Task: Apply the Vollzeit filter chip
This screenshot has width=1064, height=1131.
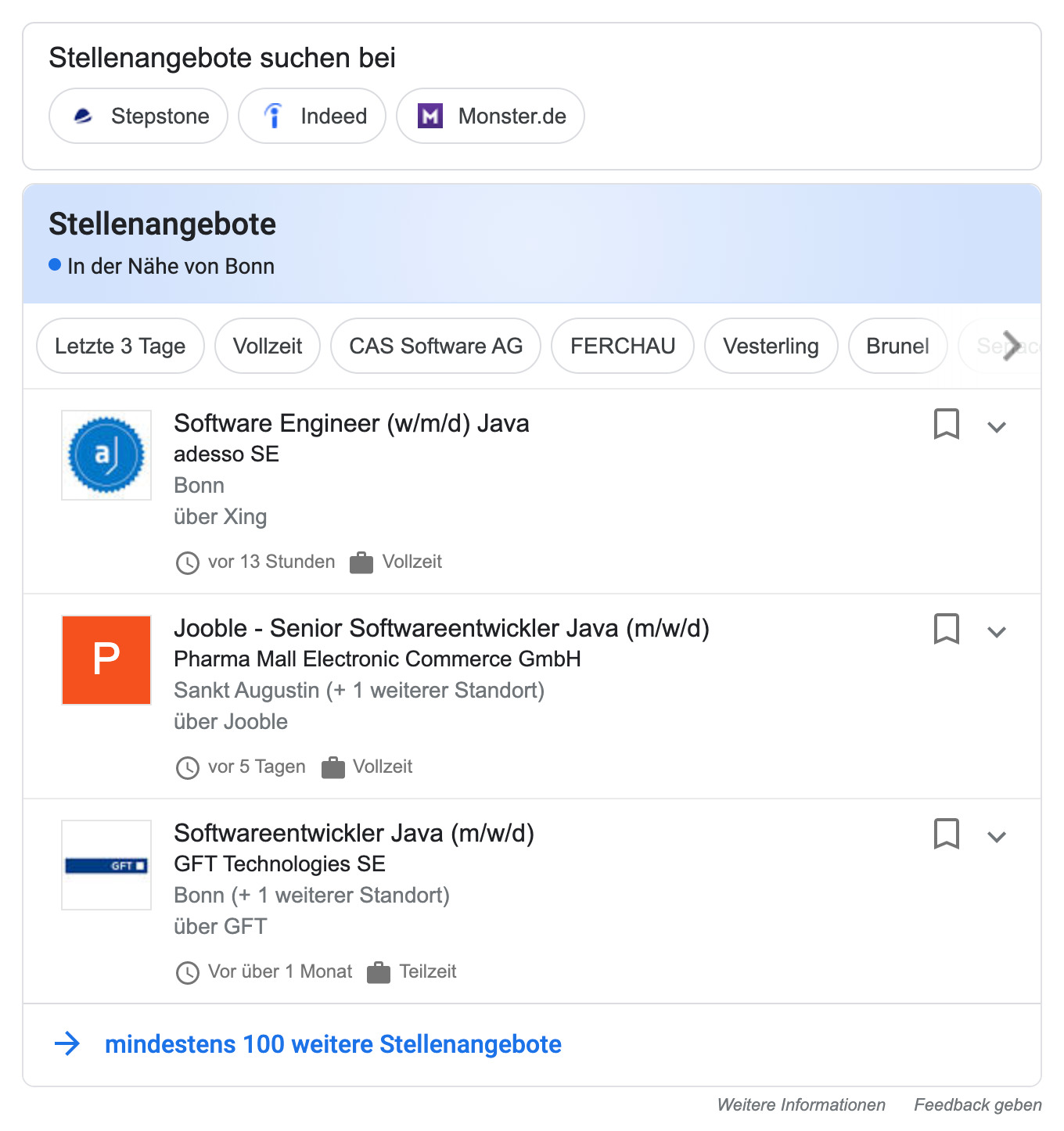Action: pyautogui.click(x=268, y=346)
